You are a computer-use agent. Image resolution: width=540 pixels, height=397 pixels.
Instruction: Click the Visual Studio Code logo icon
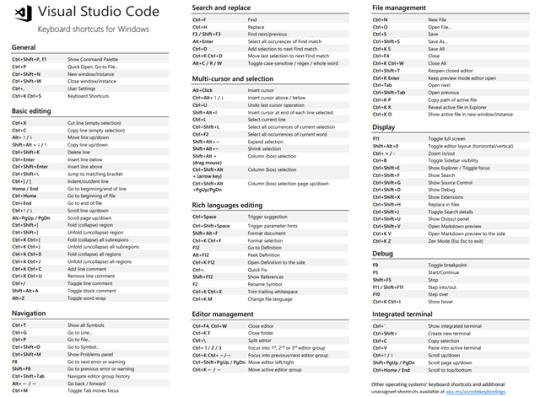[23, 13]
